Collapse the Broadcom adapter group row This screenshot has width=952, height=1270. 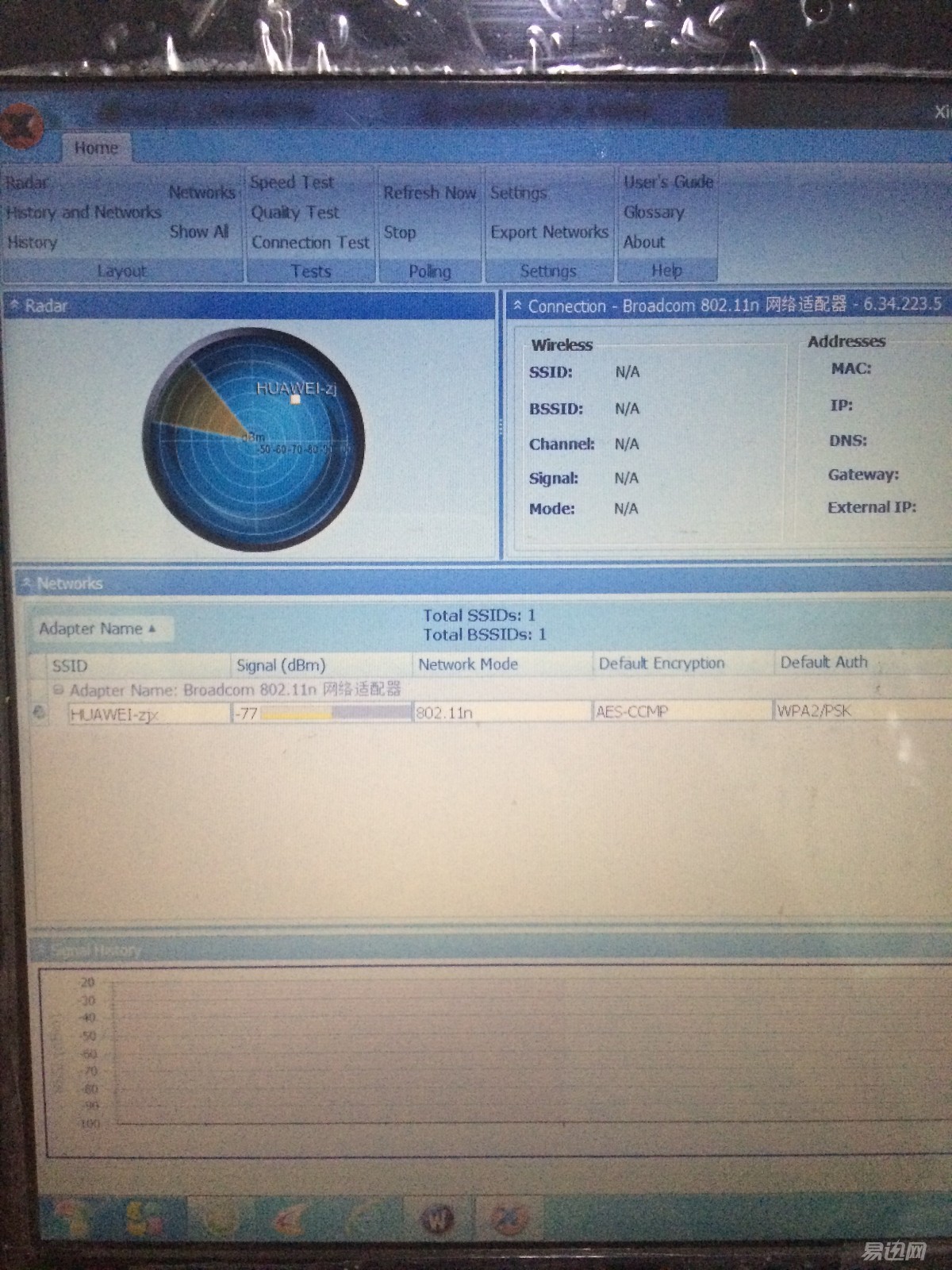click(58, 690)
